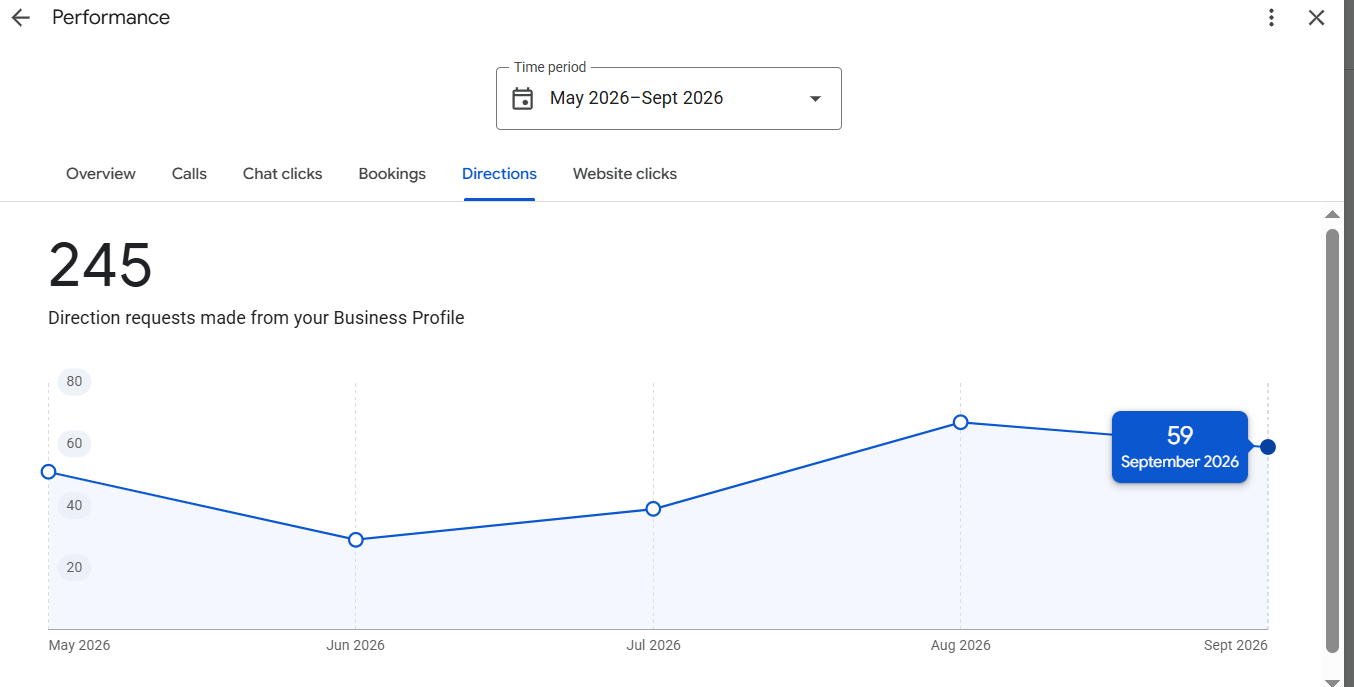Click the Jul 2026 axis label
The height and width of the screenshot is (687, 1354).
pos(654,645)
